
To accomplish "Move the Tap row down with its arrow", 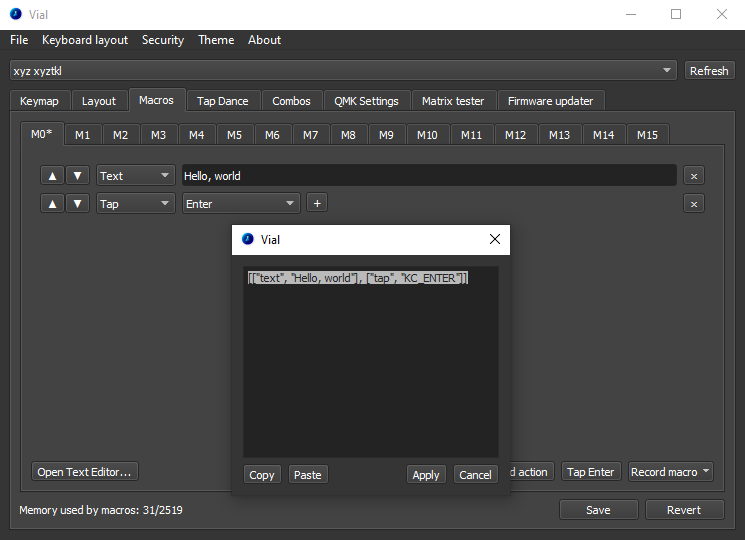I will pyautogui.click(x=77, y=204).
